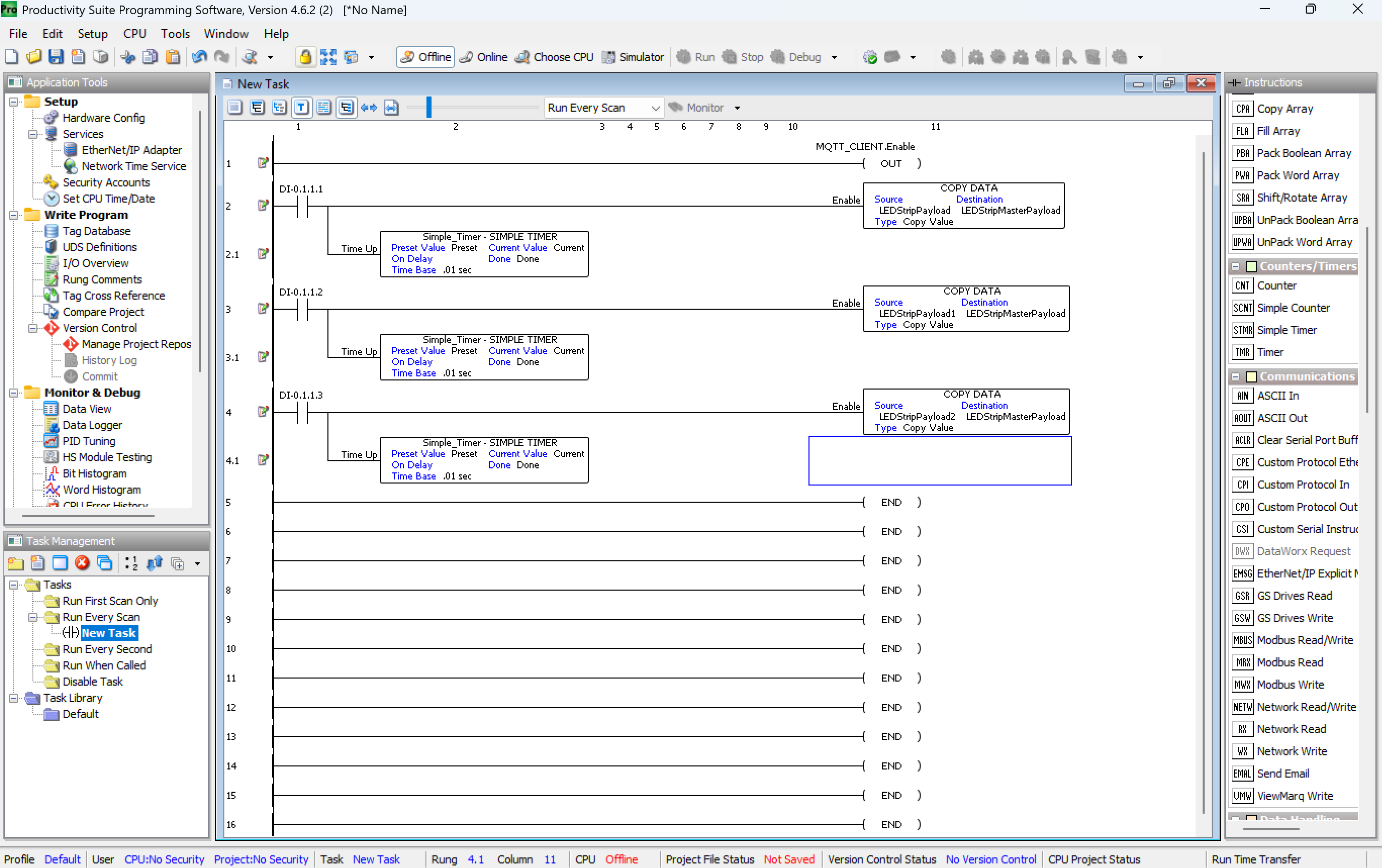The image size is (1382, 868).
Task: Open the File menu
Action: tap(18, 33)
